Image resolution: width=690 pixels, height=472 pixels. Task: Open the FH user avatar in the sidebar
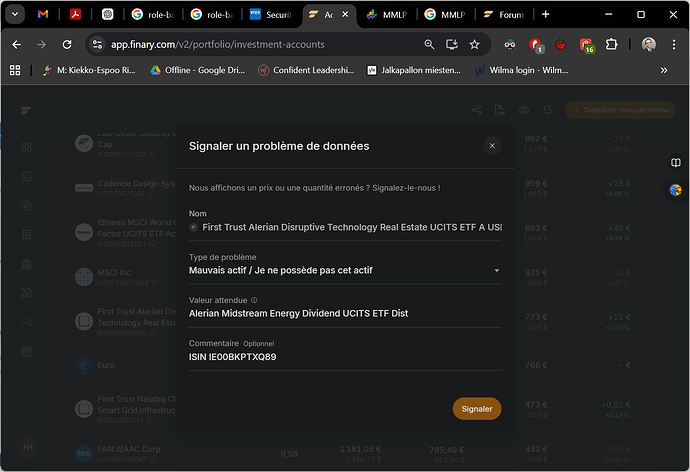tap(28, 447)
